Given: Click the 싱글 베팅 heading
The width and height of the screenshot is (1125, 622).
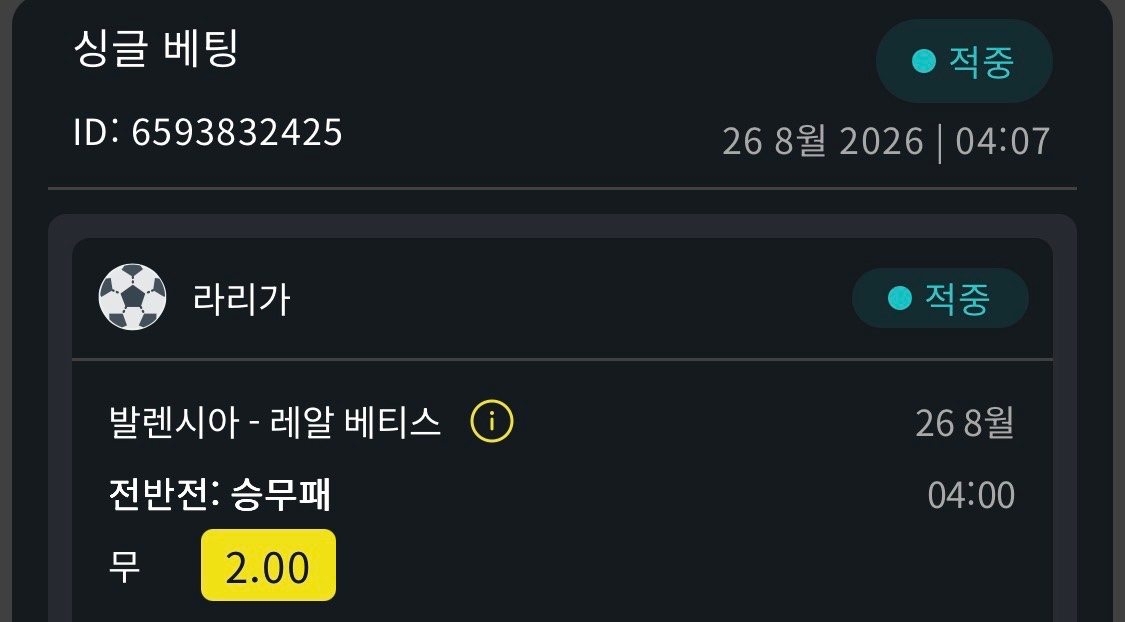Looking at the screenshot, I should (156, 49).
